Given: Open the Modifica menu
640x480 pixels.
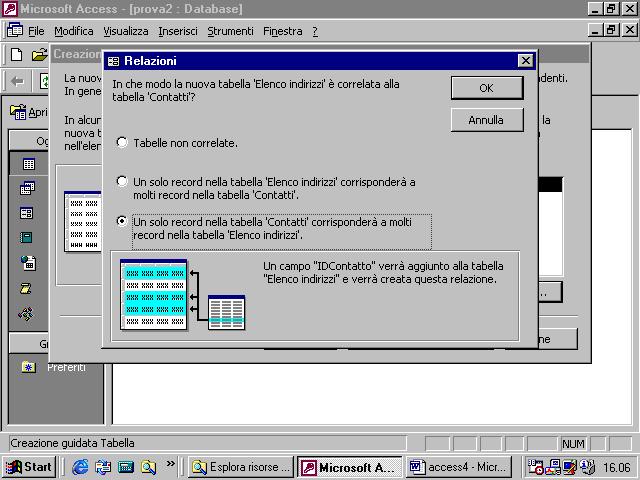Looking at the screenshot, I should (73, 31).
